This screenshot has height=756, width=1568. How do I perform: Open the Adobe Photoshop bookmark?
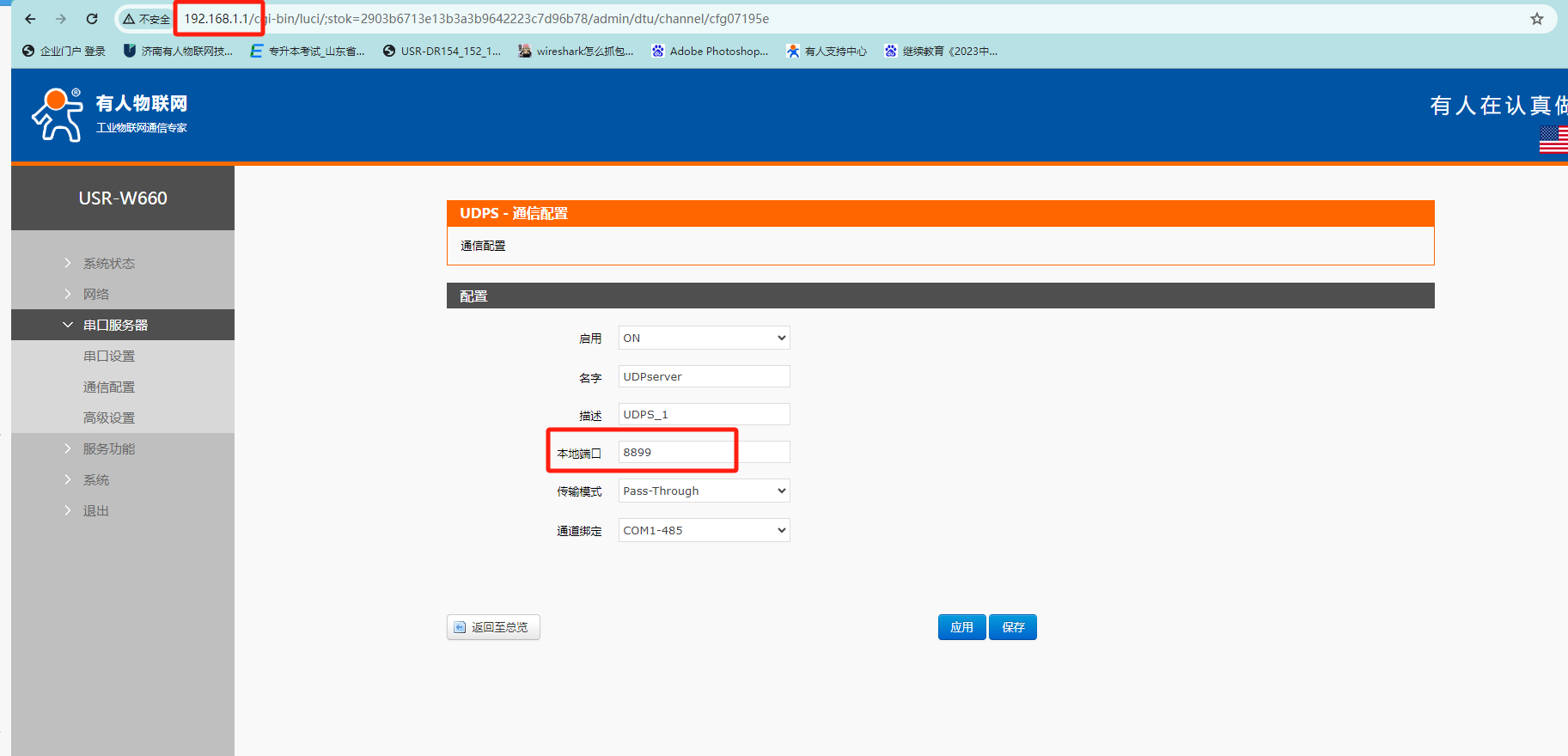(x=710, y=52)
